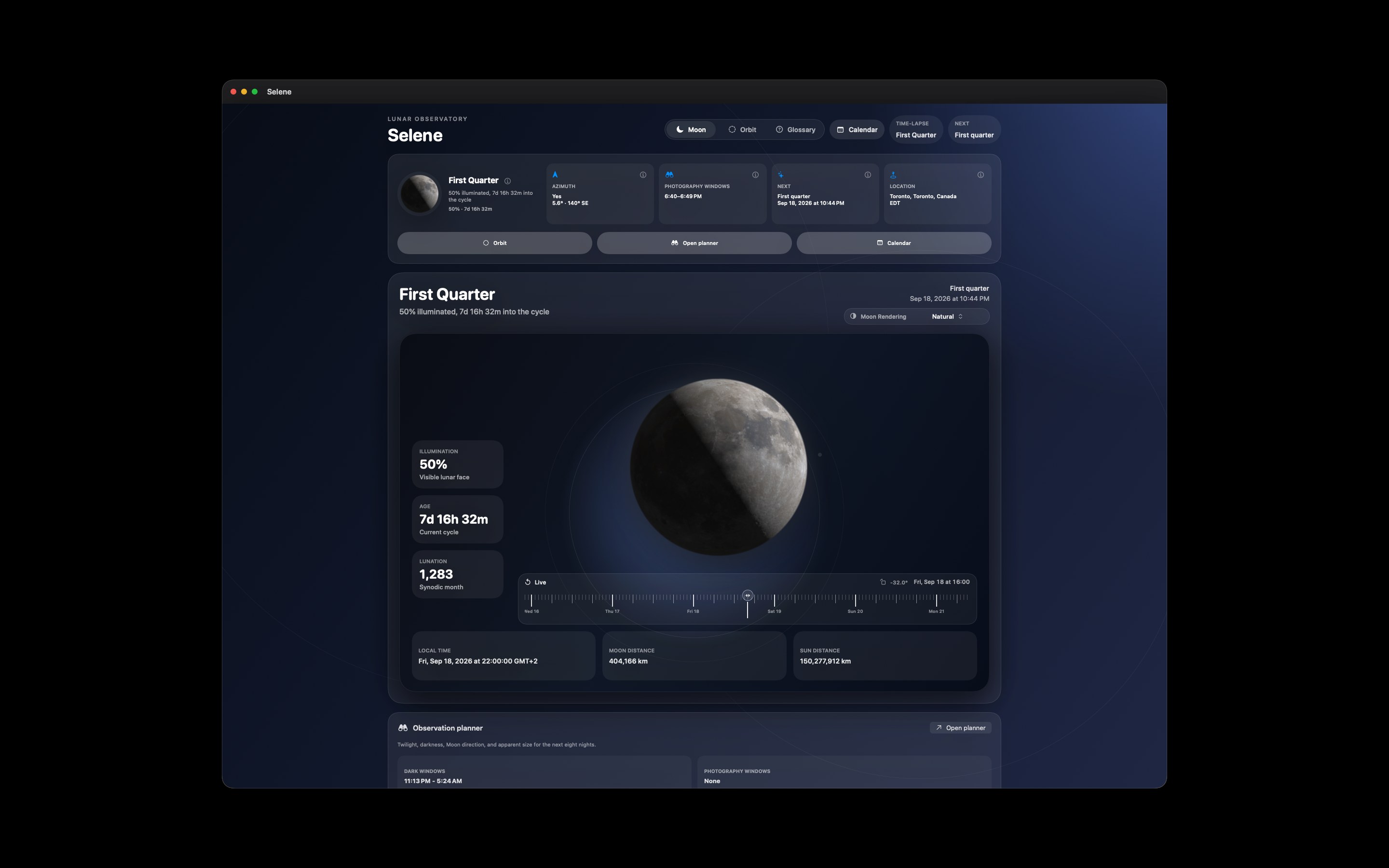Switch to the Orbit tab
This screenshot has width=1389, height=868.
[x=742, y=130]
